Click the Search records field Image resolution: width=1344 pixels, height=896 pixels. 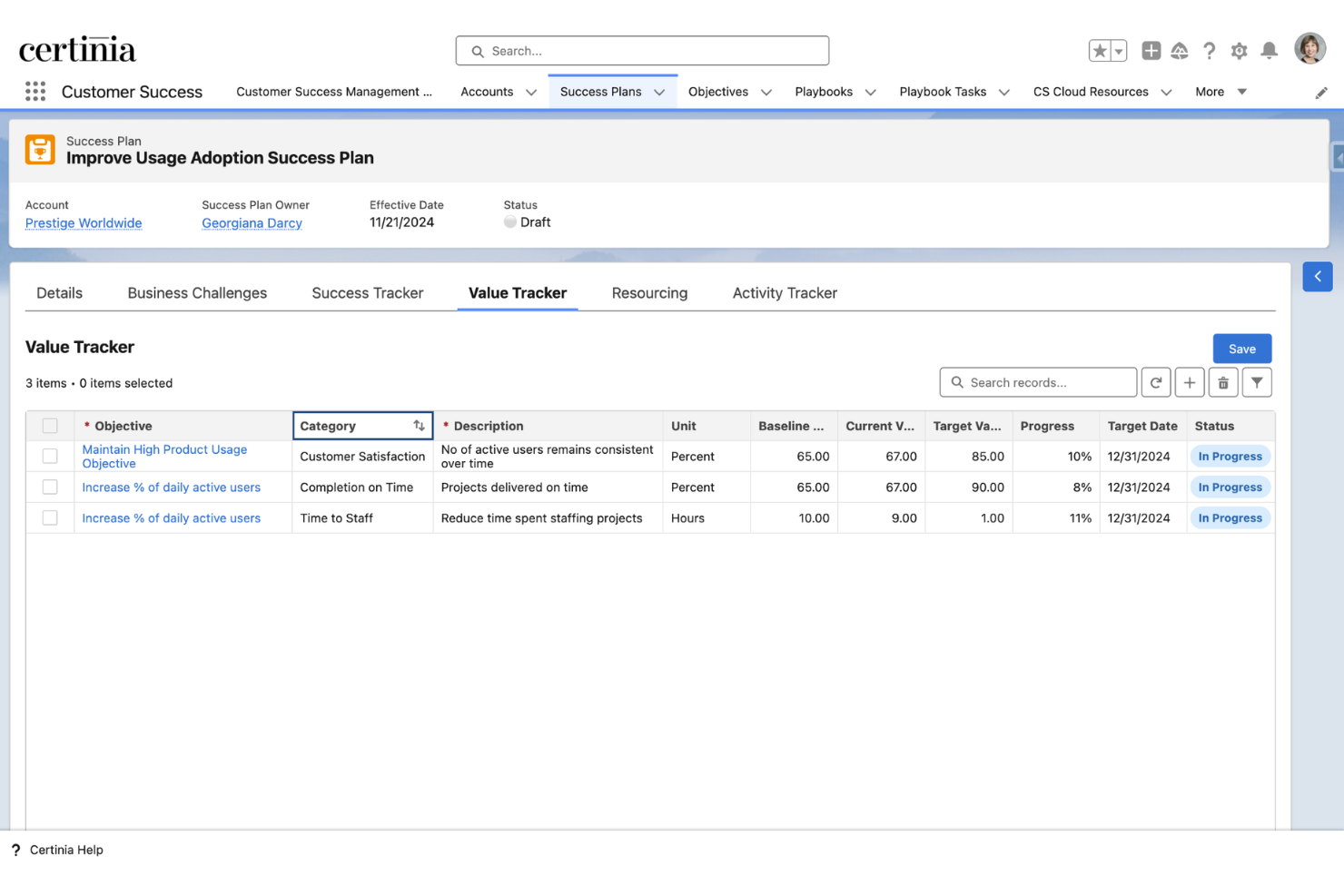pyautogui.click(x=1038, y=383)
